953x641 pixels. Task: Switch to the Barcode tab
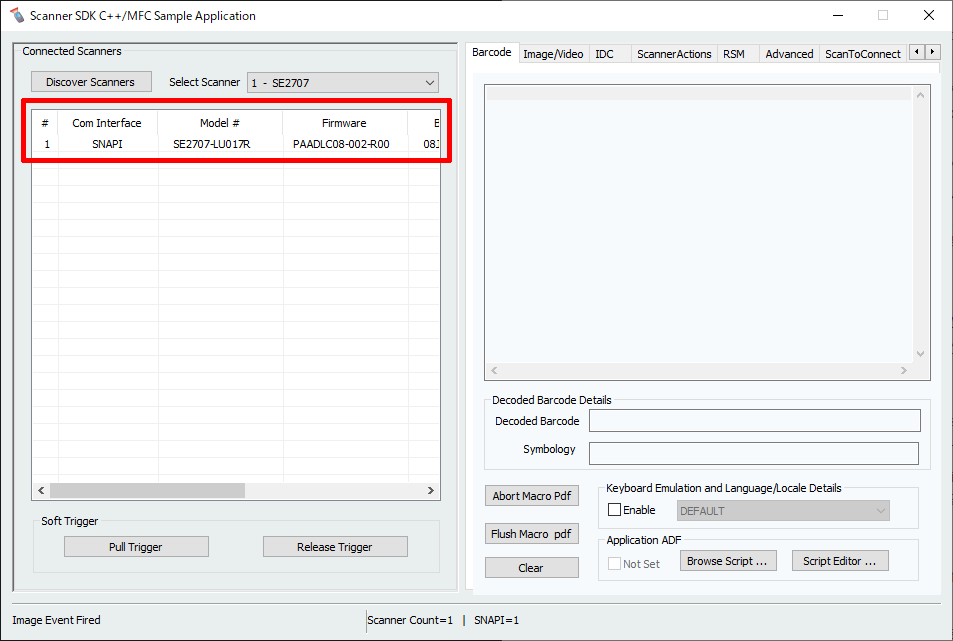[492, 52]
